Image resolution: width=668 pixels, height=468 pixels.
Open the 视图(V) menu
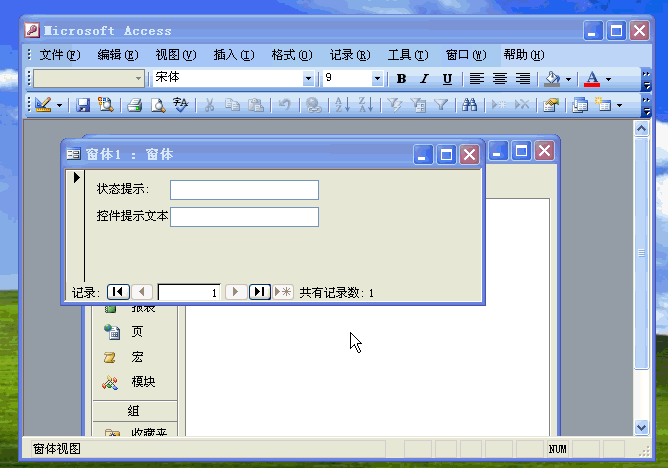(176, 55)
